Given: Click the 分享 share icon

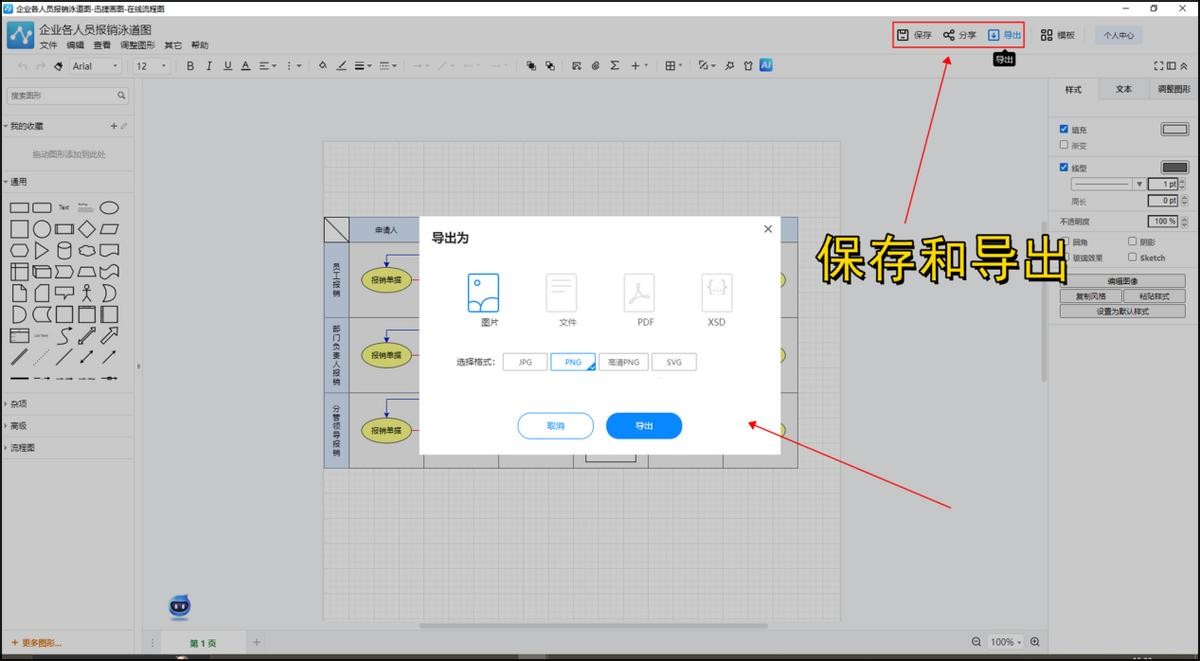Looking at the screenshot, I should point(949,35).
